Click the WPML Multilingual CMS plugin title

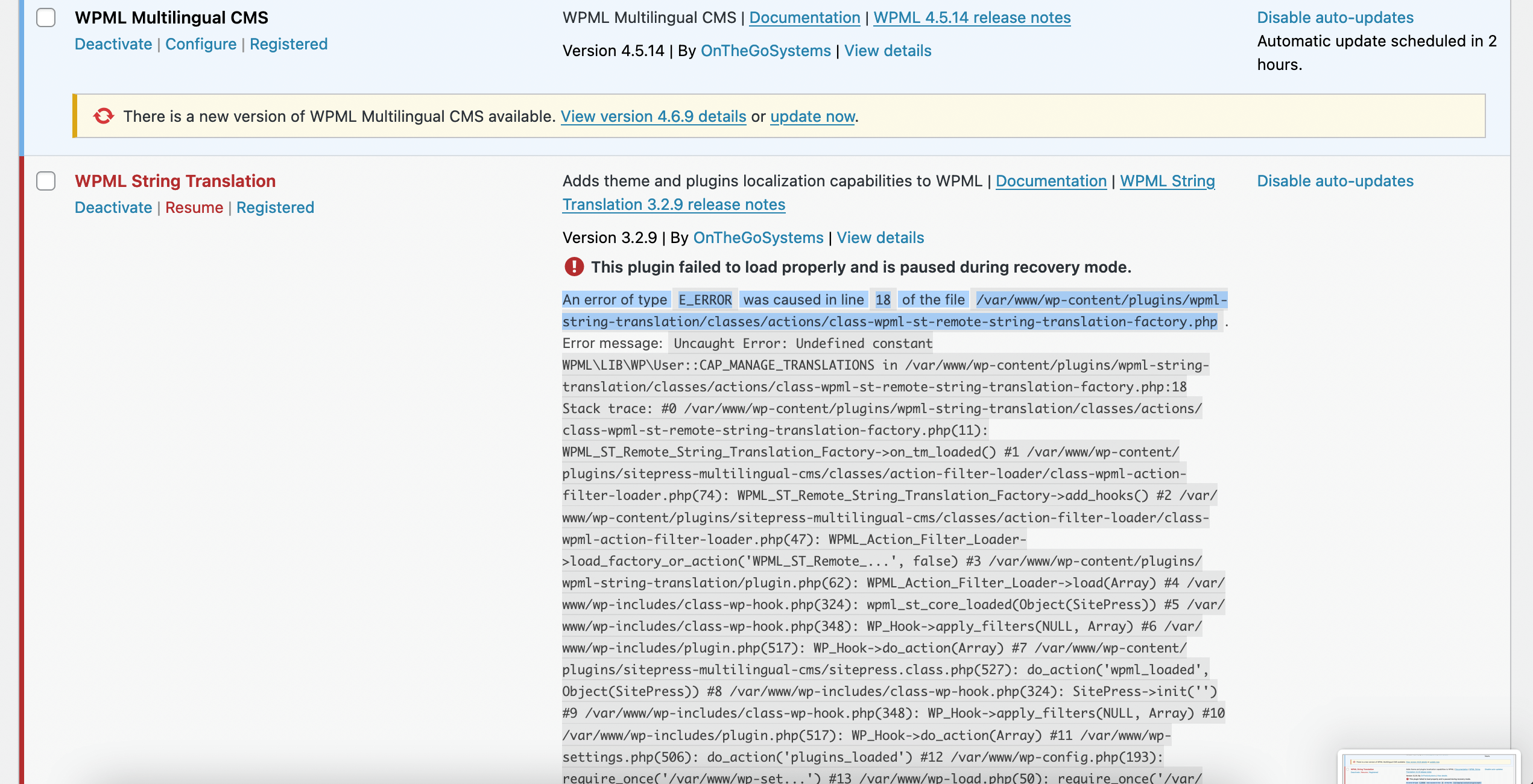[171, 17]
